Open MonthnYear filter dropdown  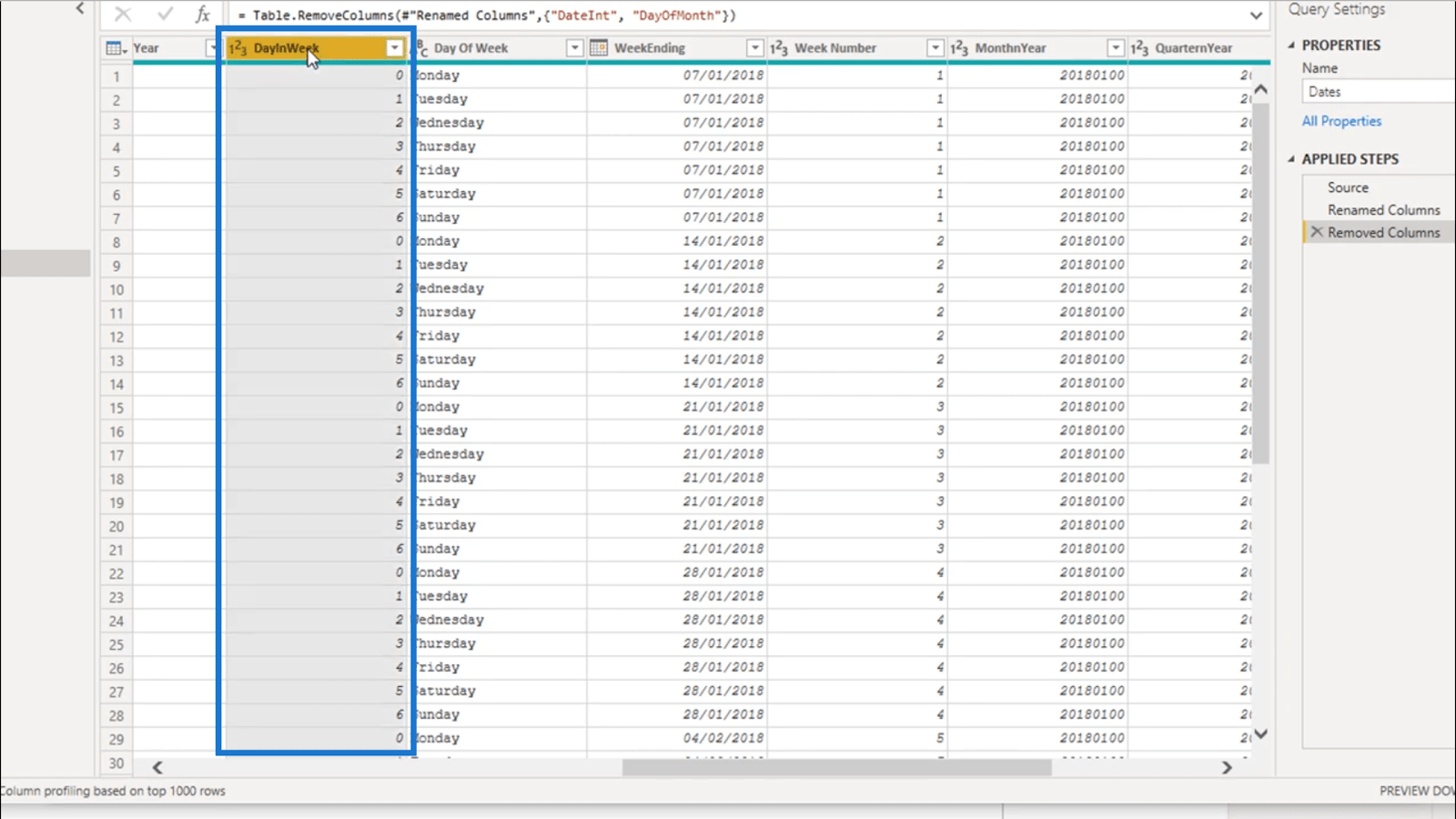click(x=1115, y=48)
